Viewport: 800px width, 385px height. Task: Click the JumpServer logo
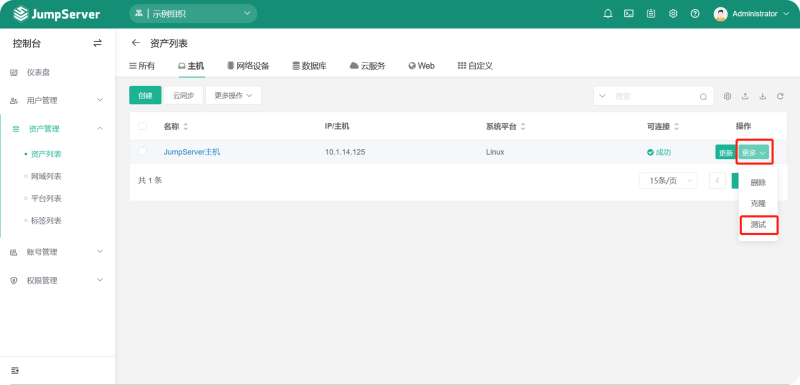(57, 14)
